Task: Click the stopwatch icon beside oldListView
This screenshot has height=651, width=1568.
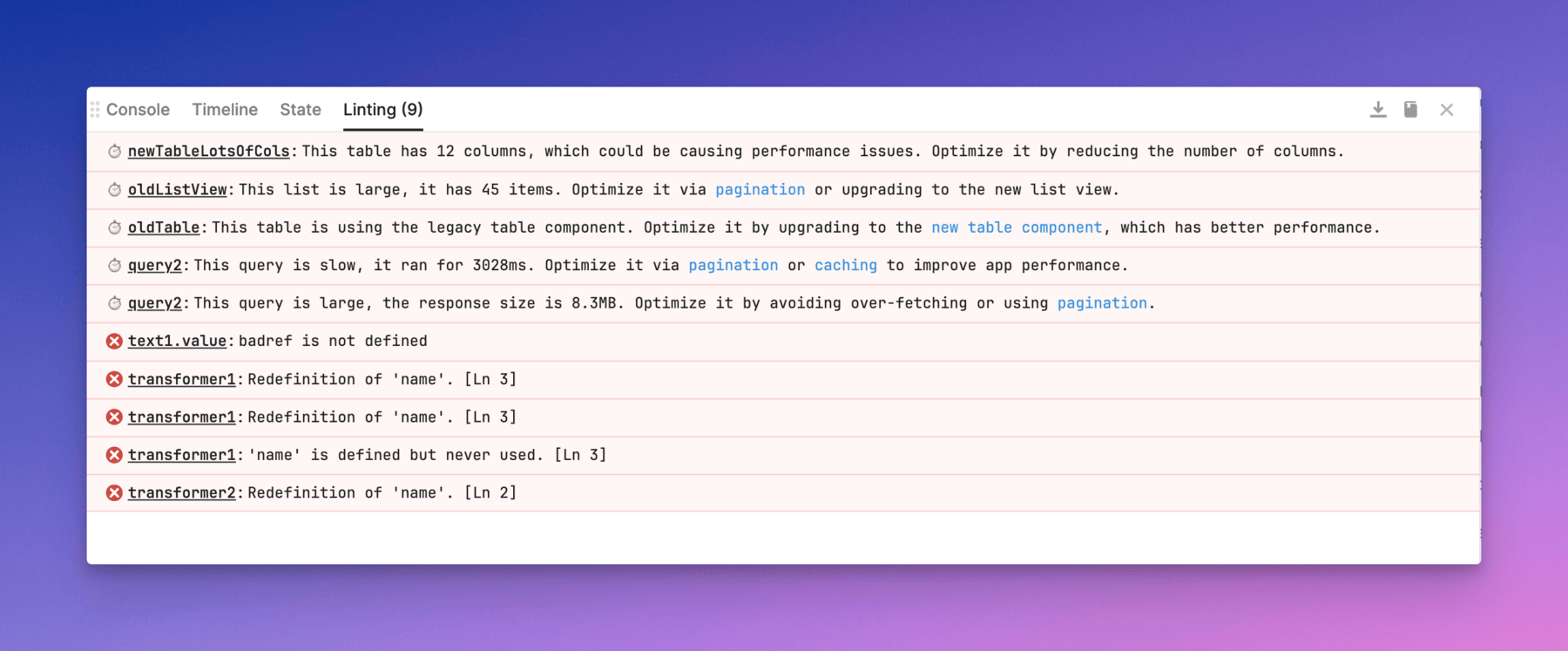Action: (x=114, y=190)
